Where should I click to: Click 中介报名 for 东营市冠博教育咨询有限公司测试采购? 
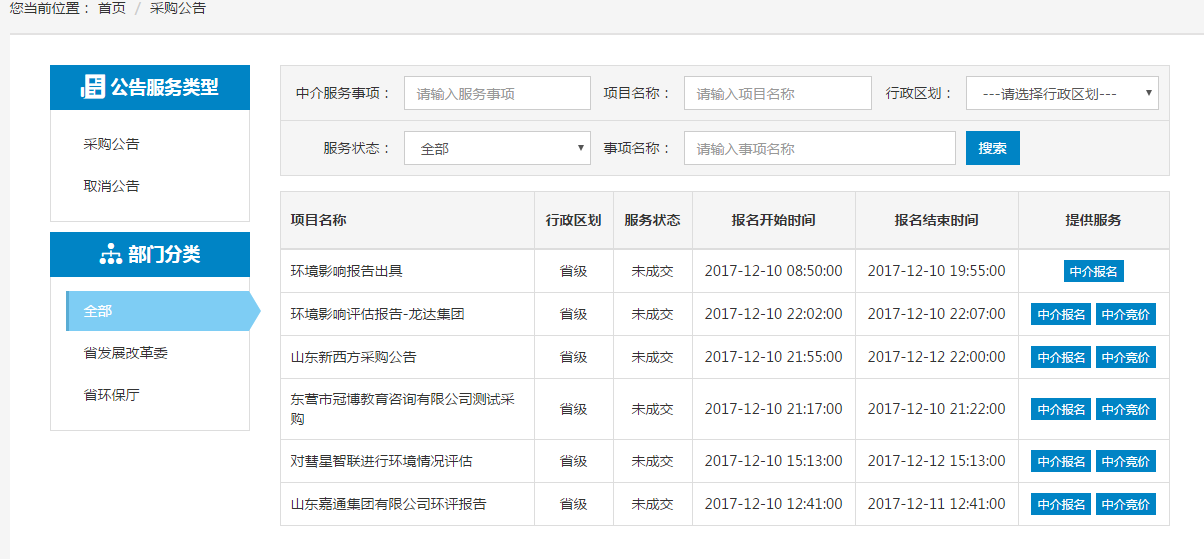coord(1061,409)
